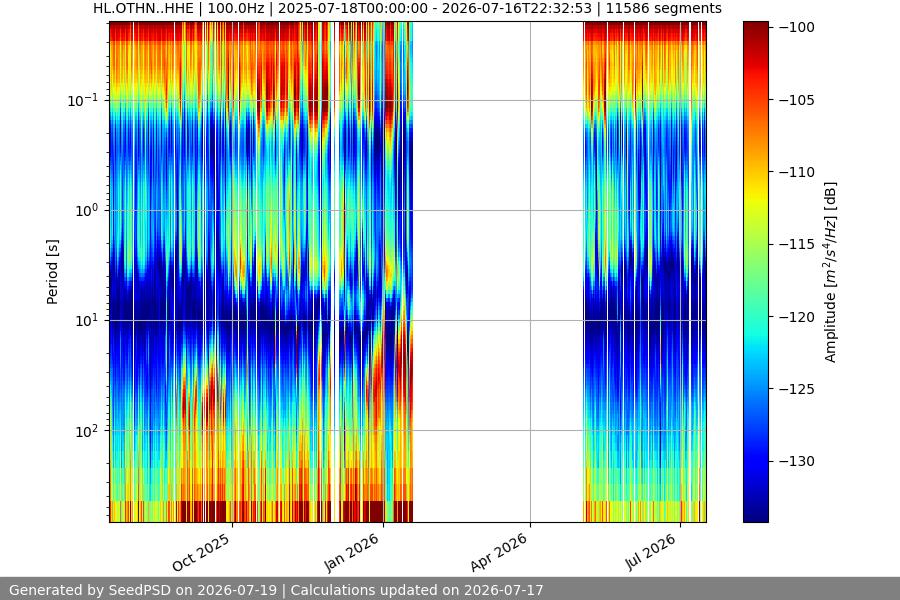Click the 10⁻¹ period tick label
The width and height of the screenshot is (900, 600).
coord(83,100)
